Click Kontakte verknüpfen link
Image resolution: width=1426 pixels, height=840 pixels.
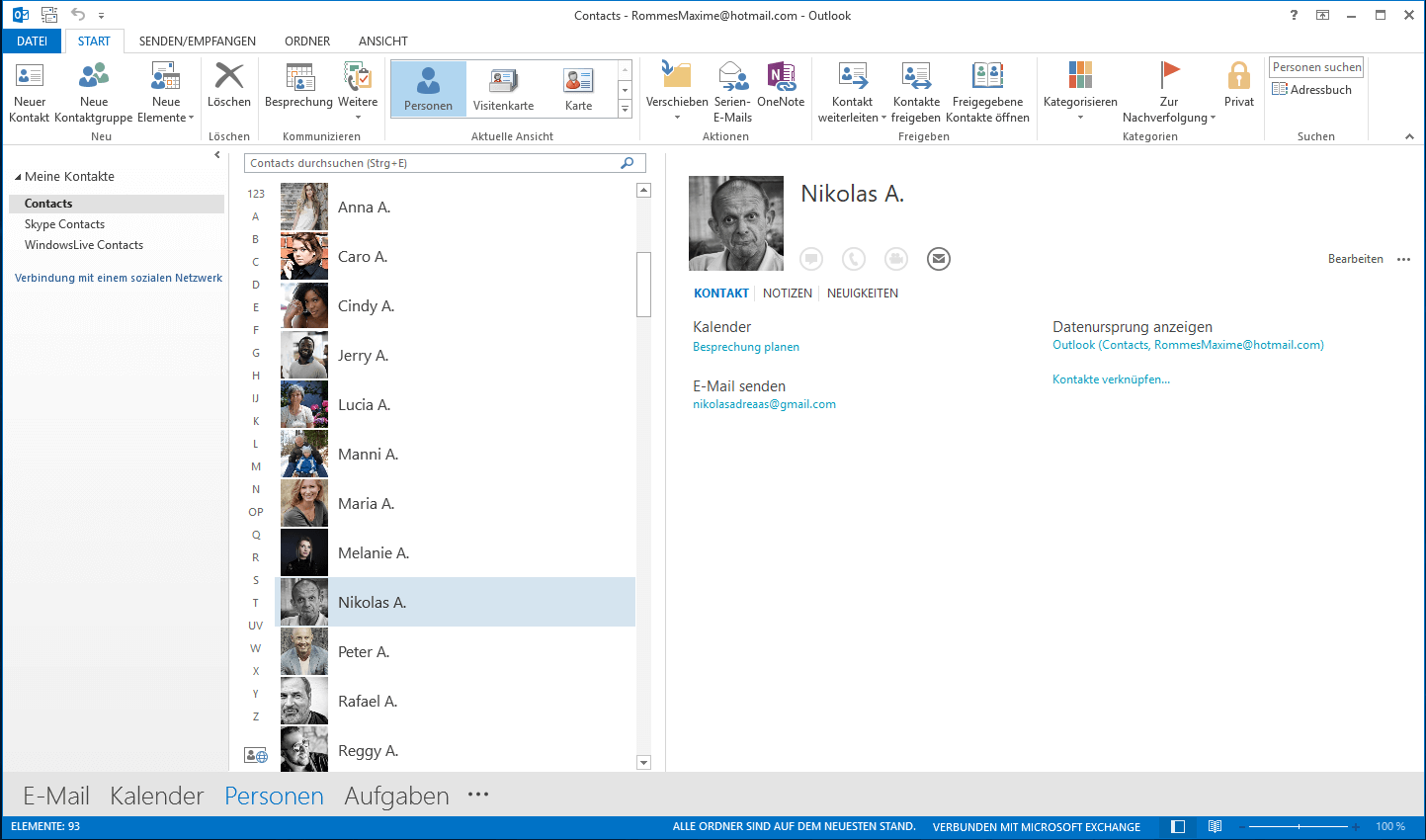(x=1111, y=379)
